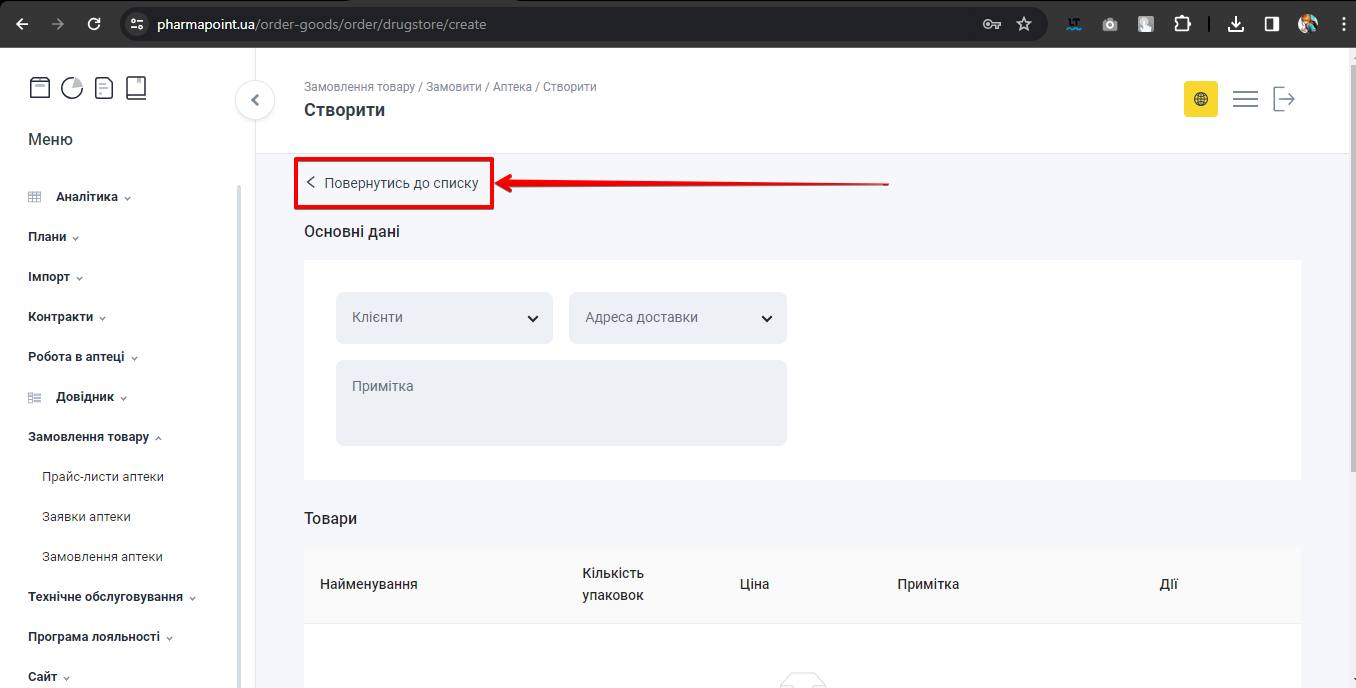Click into the Примітка text field
The height and width of the screenshot is (688, 1356).
coord(561,402)
